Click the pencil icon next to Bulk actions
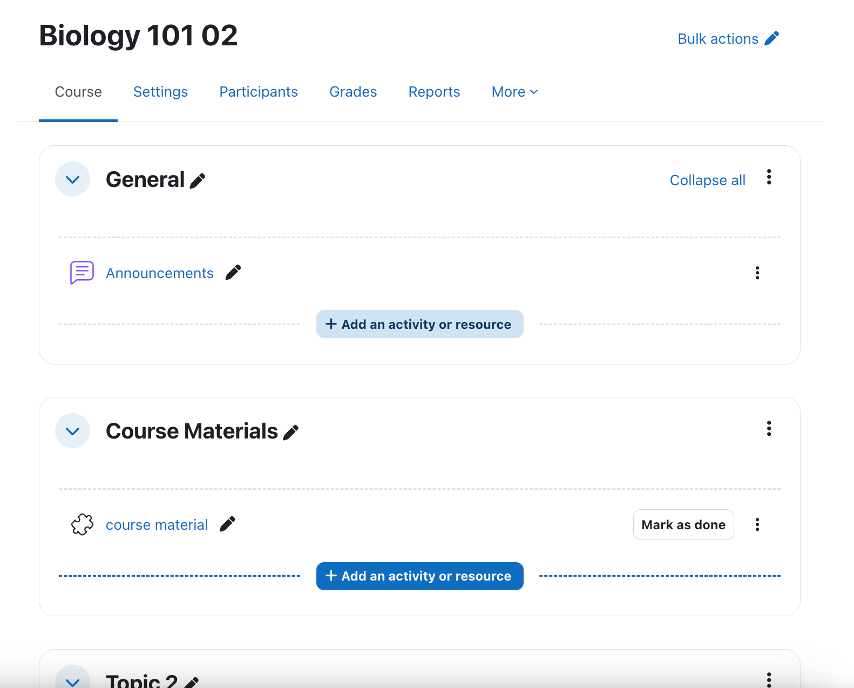The image size is (854, 688). [770, 38]
